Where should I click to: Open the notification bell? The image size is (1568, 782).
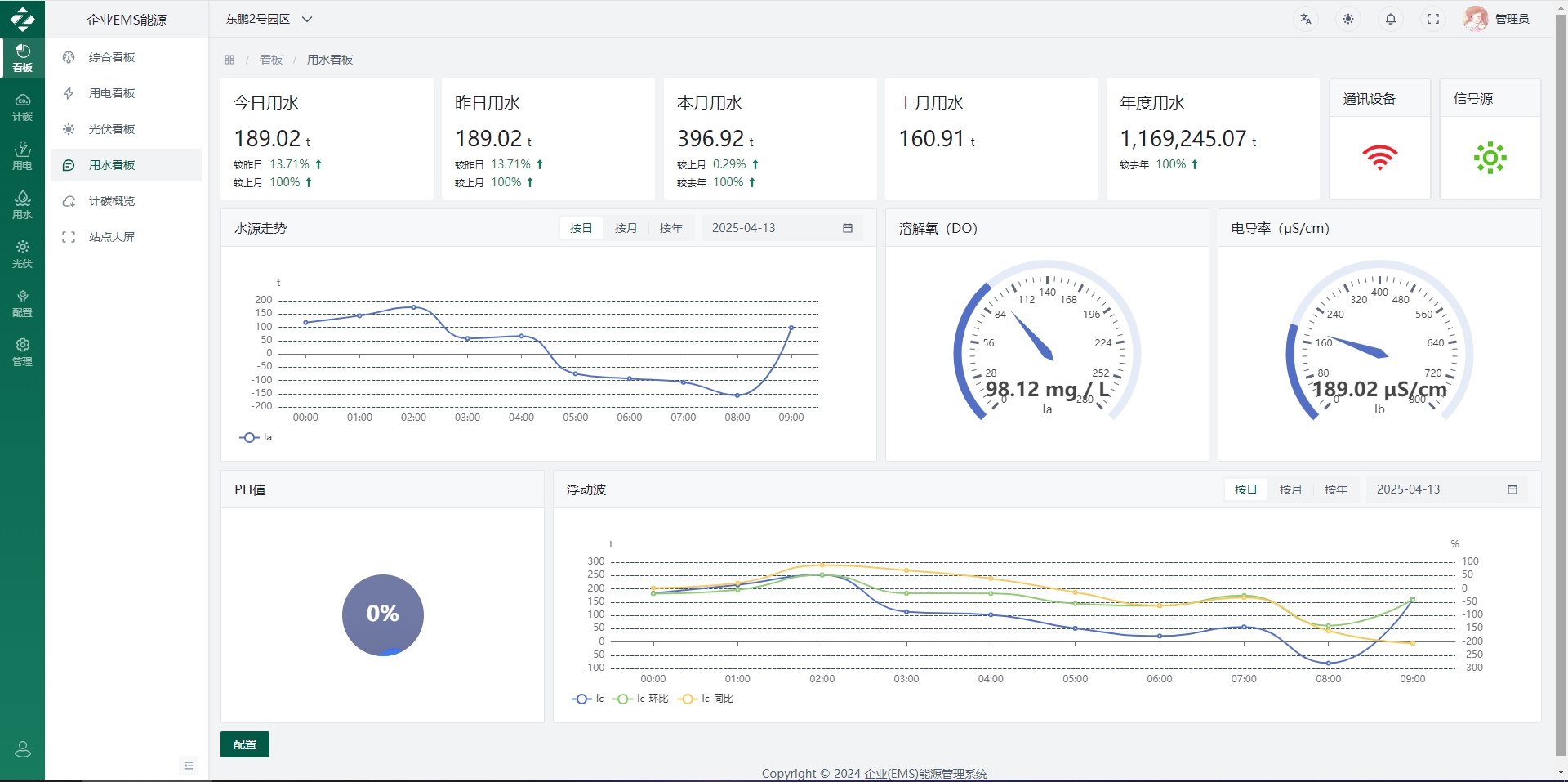click(x=1390, y=19)
